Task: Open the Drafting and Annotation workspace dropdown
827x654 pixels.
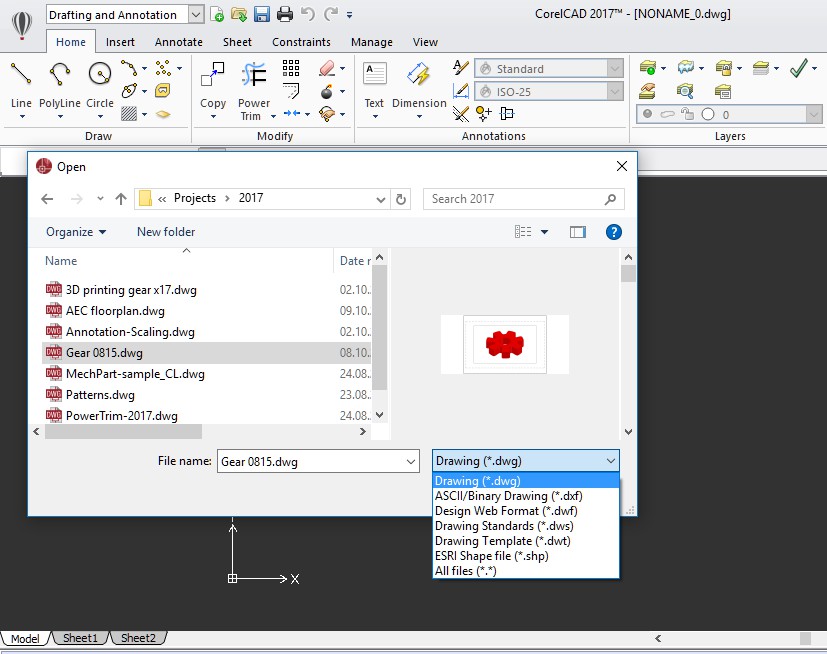Action: pyautogui.click(x=196, y=15)
